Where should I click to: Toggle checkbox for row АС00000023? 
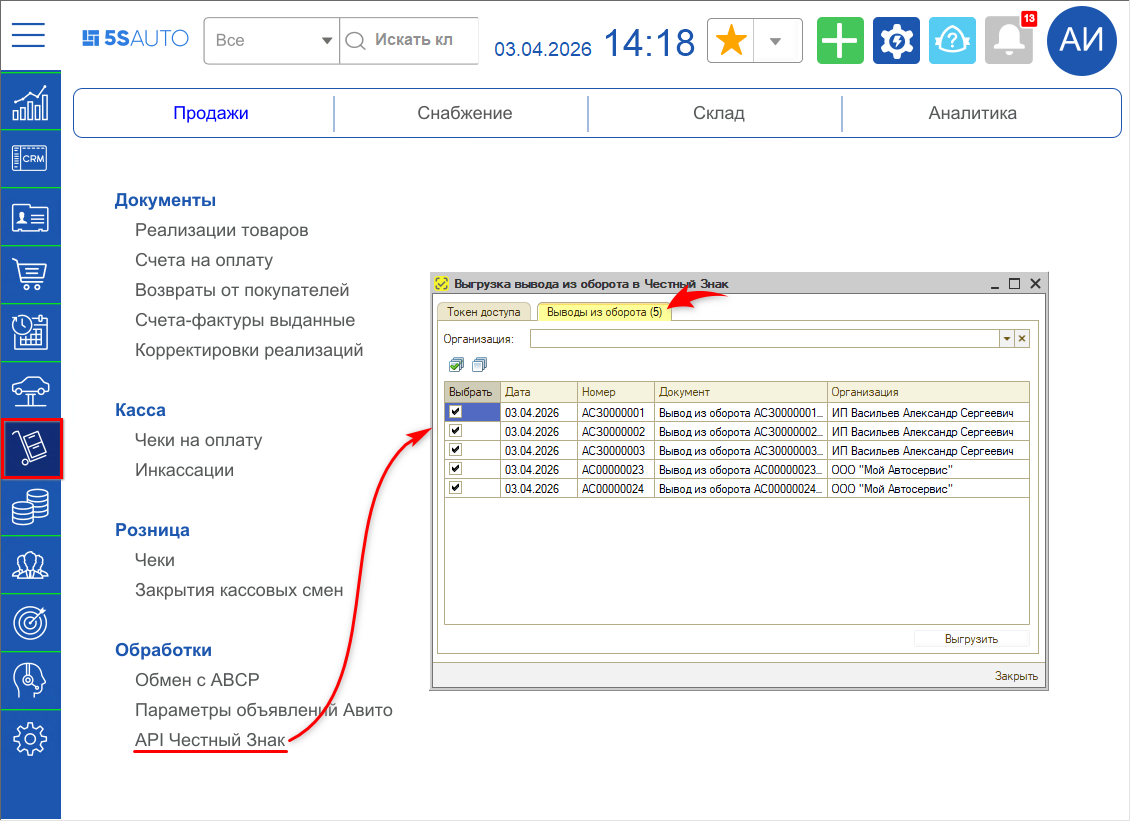(456, 468)
